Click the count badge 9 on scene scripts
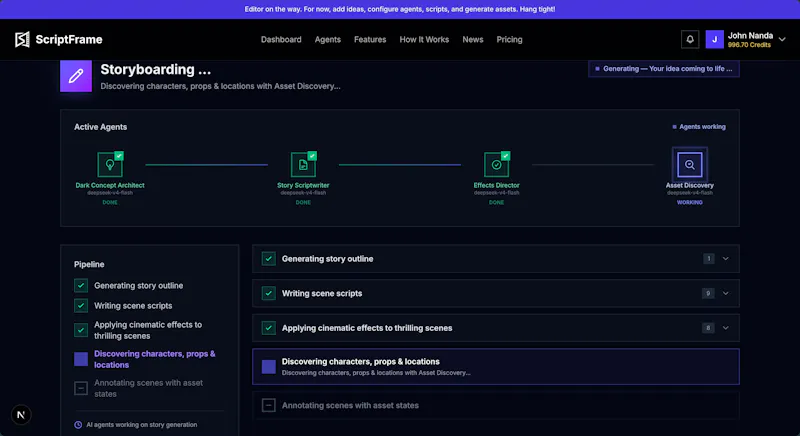The image size is (800, 436). coord(708,293)
